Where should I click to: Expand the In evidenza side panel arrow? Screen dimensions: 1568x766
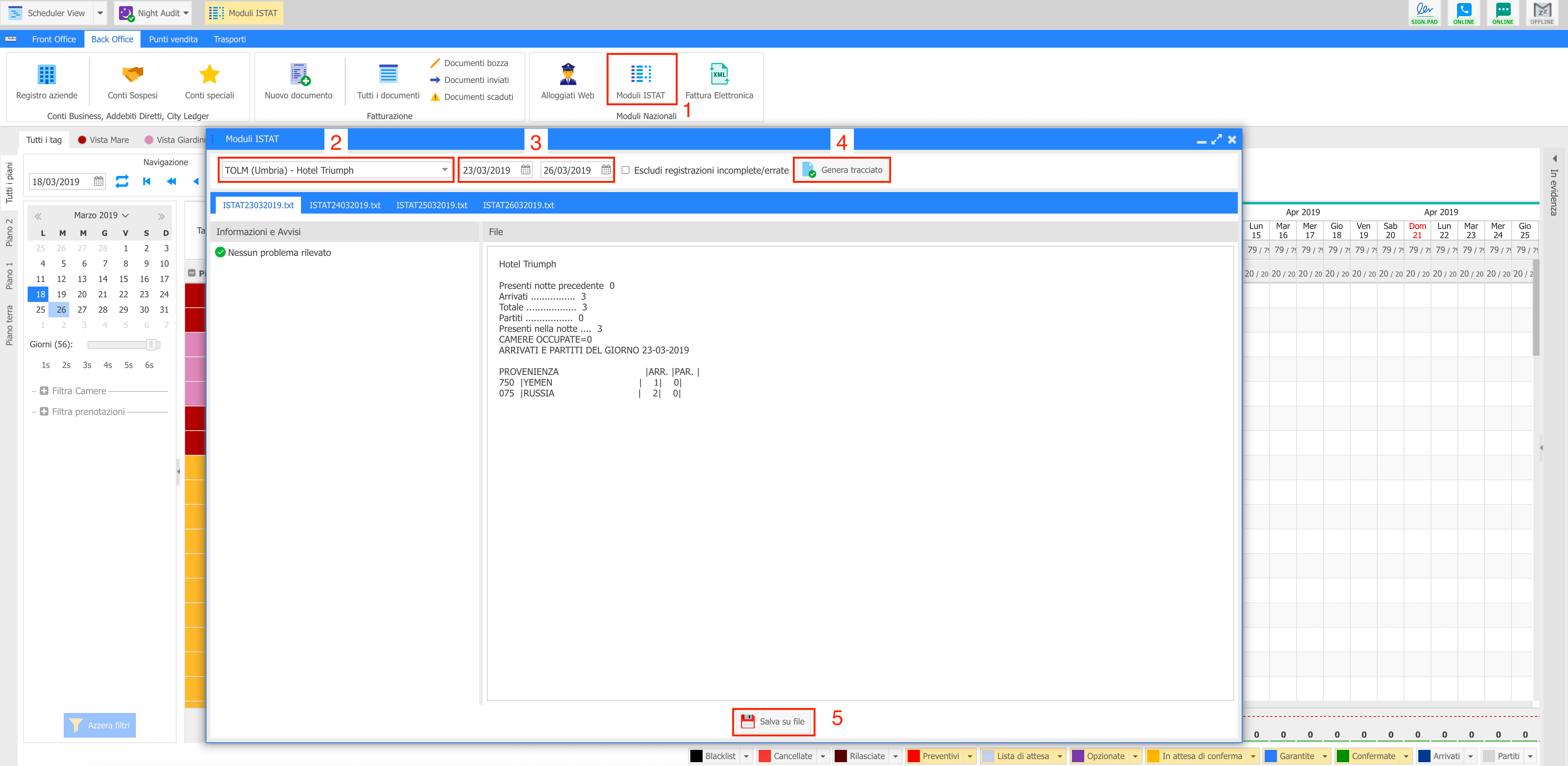click(1554, 158)
